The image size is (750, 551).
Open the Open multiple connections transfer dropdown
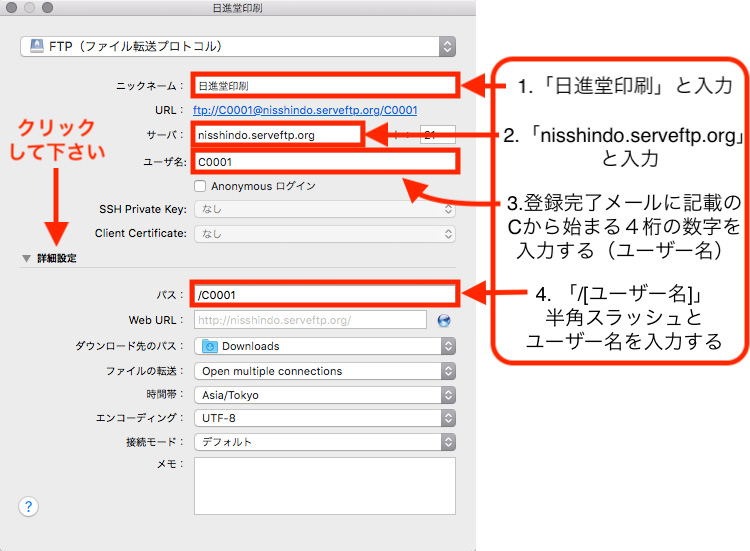(x=325, y=371)
